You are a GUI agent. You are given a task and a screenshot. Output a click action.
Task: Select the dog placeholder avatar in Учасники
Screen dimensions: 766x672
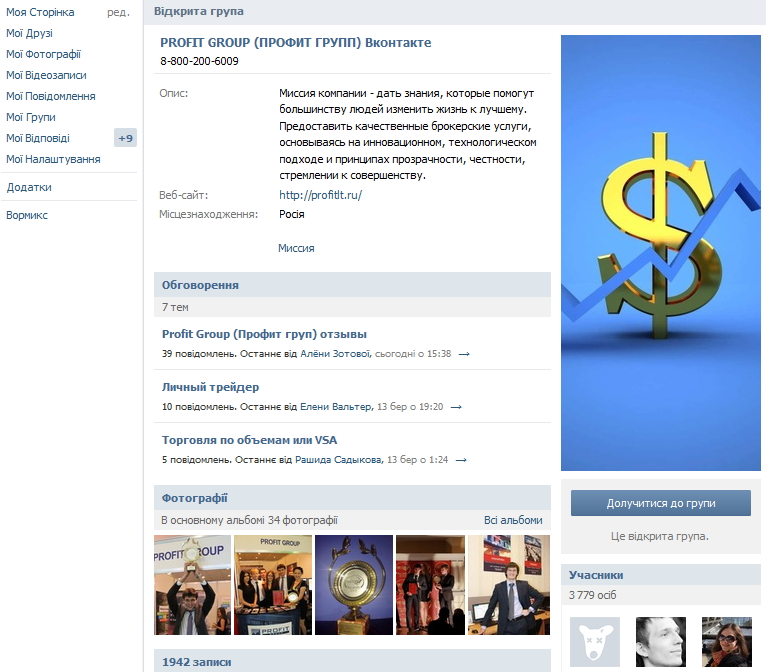pyautogui.click(x=595, y=642)
